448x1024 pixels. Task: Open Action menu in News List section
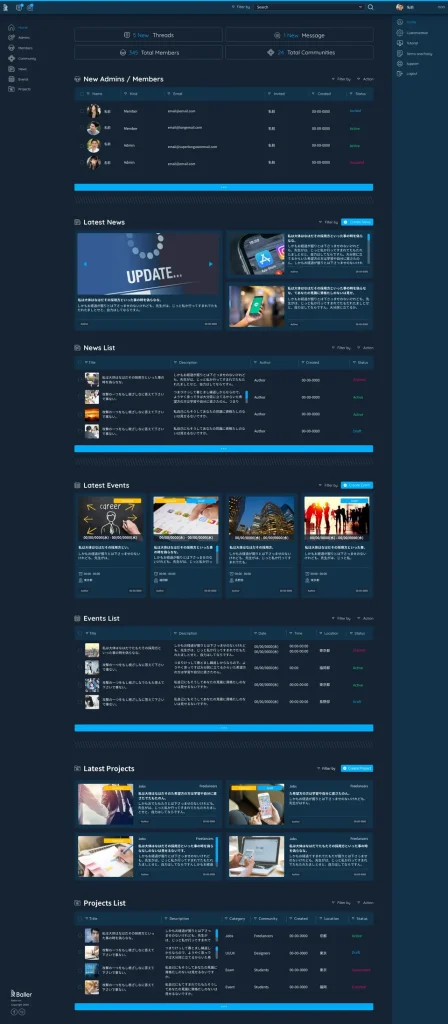(x=366, y=348)
